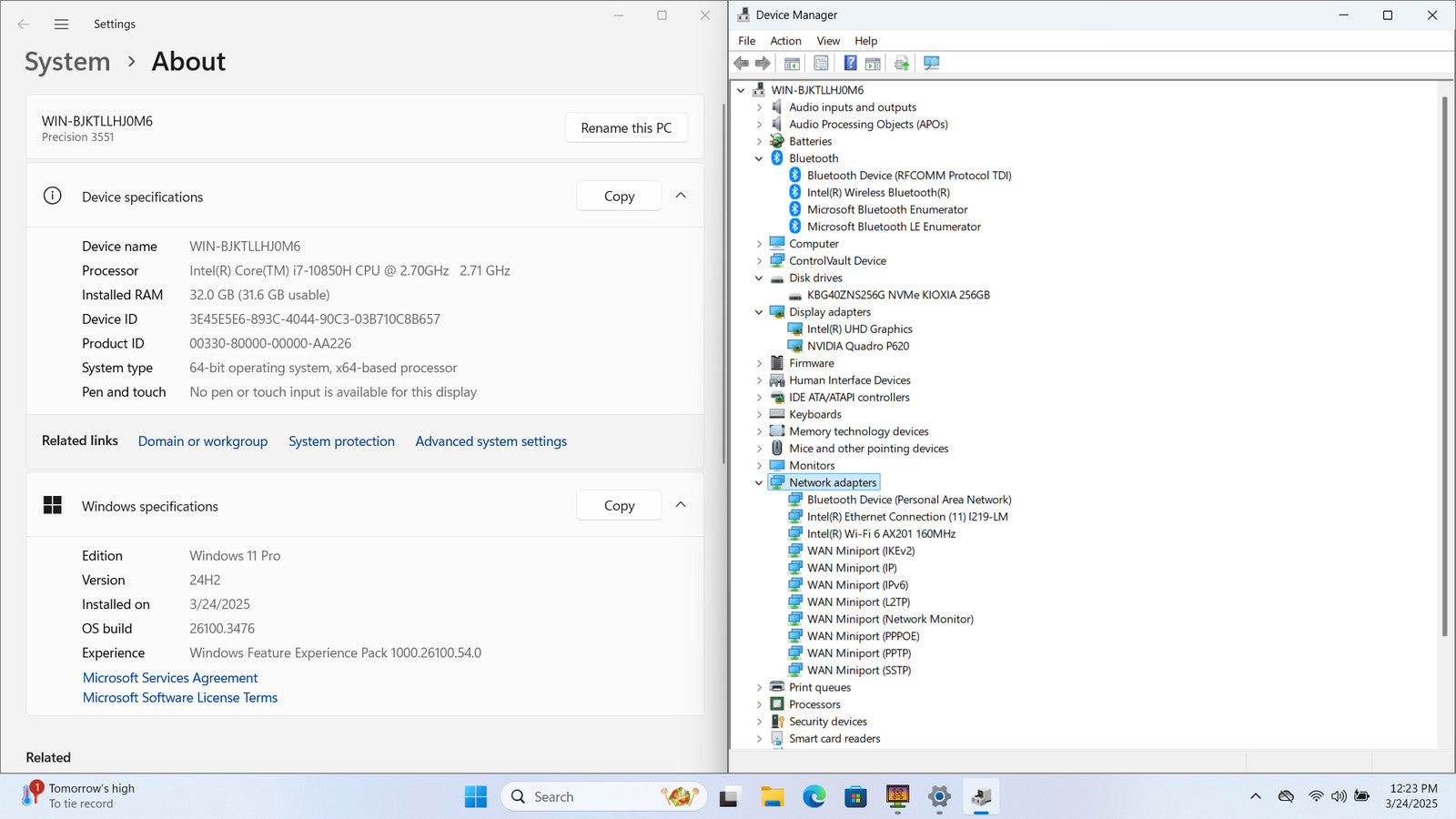Click the blue Help toolbar icon
This screenshot has height=819, width=1456.
850,63
